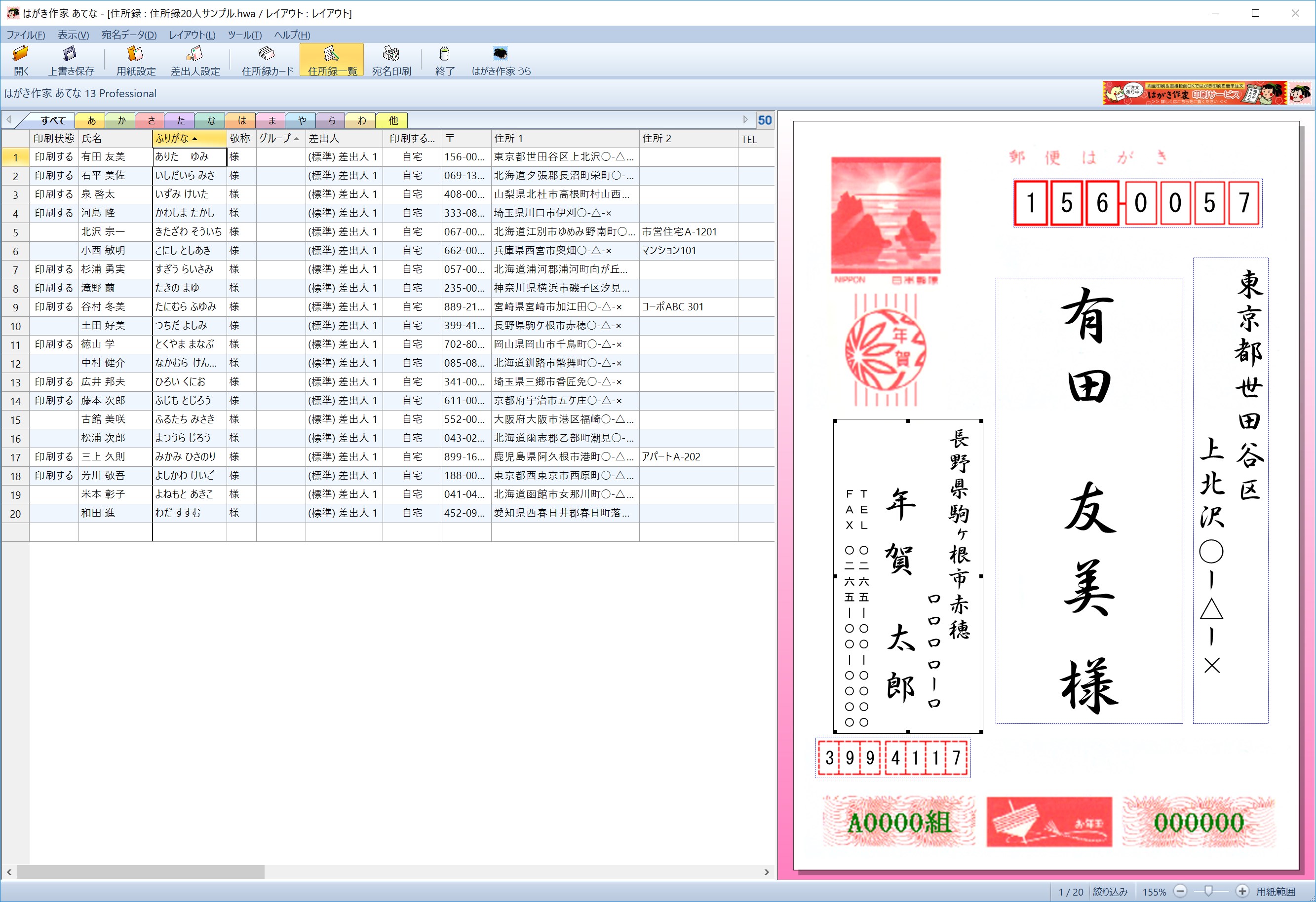The height and width of the screenshot is (902, 1316).
Task: Toggle 印刷状態 for row 5 北沢 宗一
Action: click(54, 232)
